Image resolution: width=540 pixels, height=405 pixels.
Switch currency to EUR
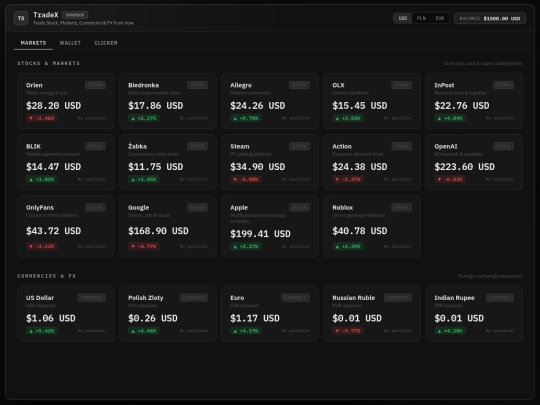point(440,18)
